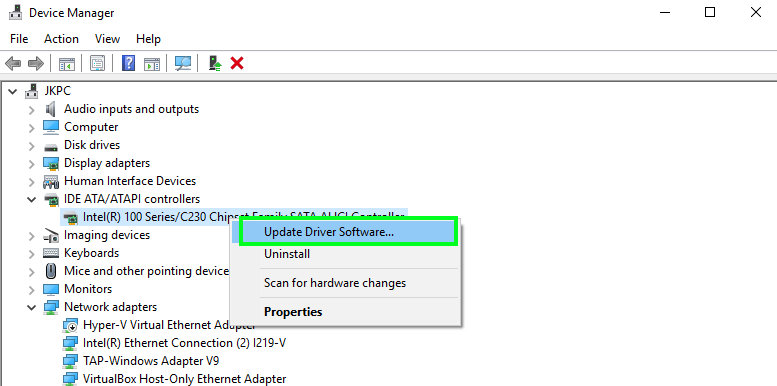The width and height of the screenshot is (777, 386).
Task: Collapse IDE ATA/ATAPI controllers category
Action: pos(32,199)
